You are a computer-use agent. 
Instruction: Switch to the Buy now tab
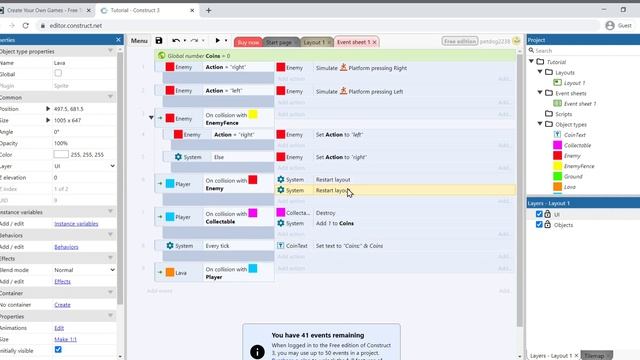(248, 42)
